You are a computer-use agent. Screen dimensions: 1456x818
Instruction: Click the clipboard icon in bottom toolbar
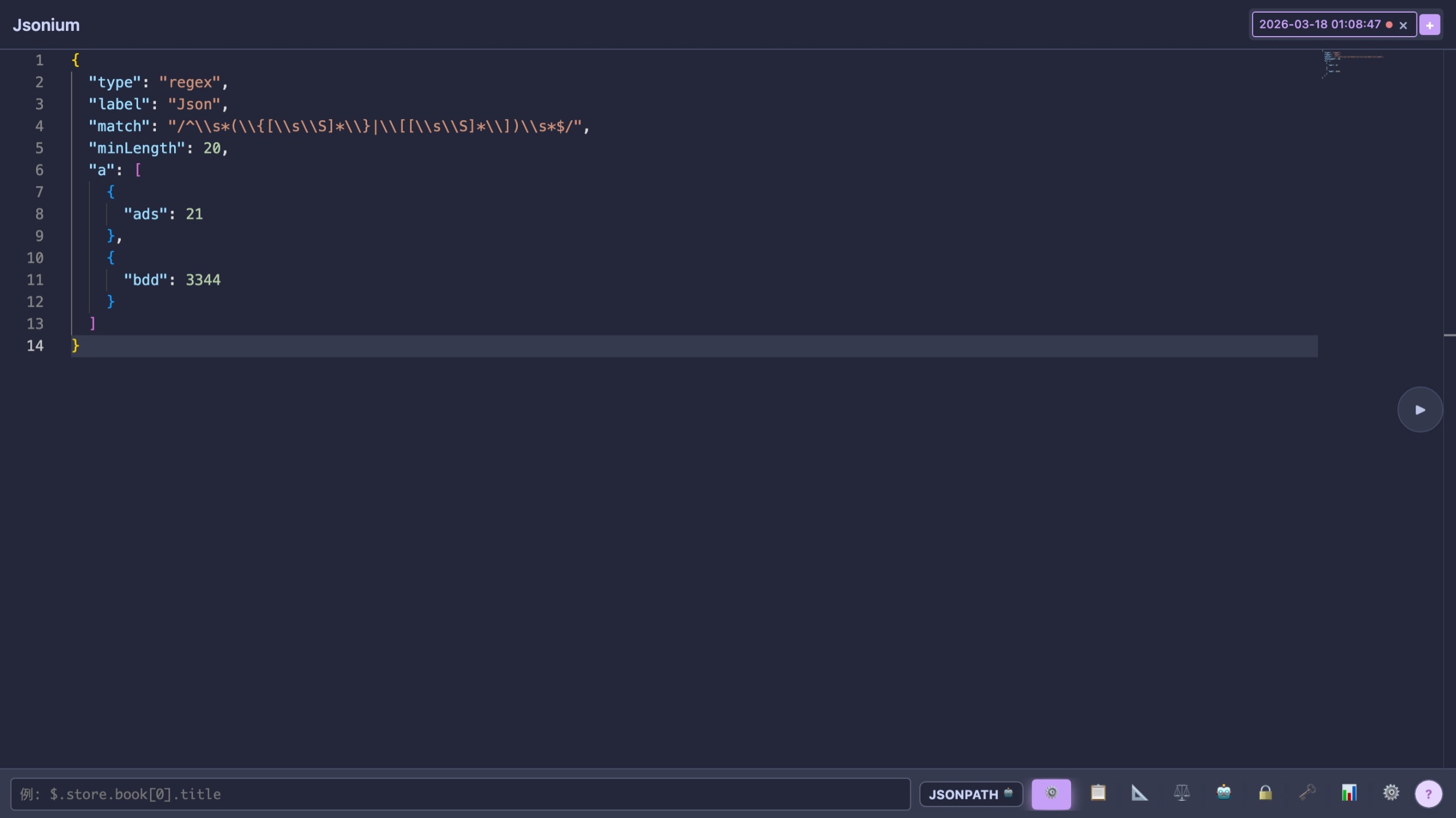point(1097,793)
